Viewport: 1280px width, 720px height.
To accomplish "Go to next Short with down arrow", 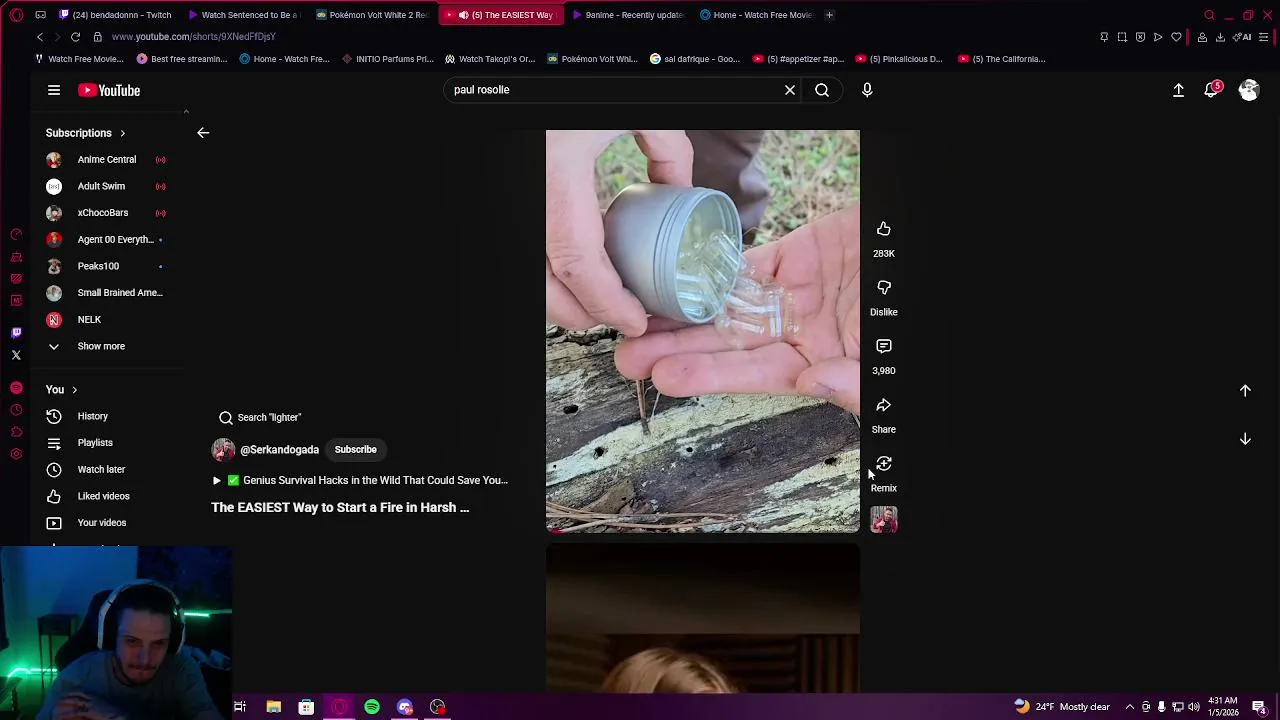I will 1245,439.
